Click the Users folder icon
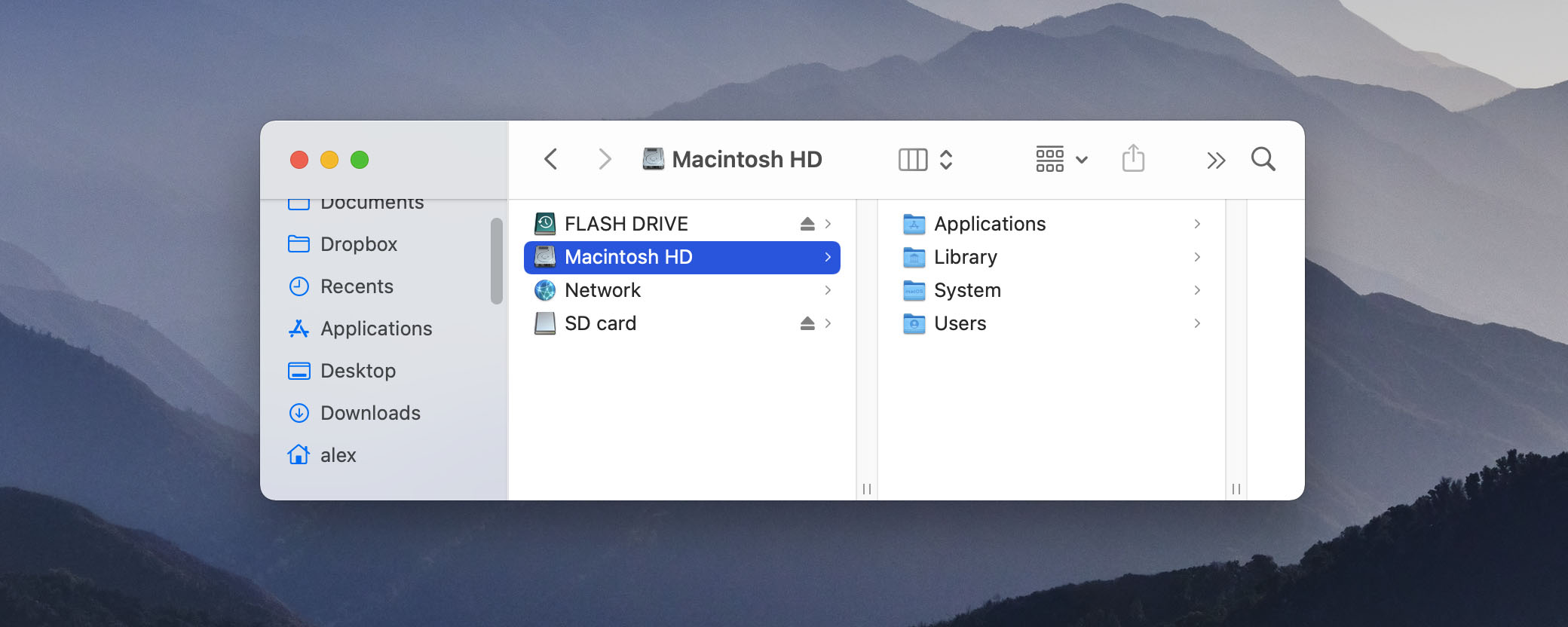 pyautogui.click(x=914, y=323)
